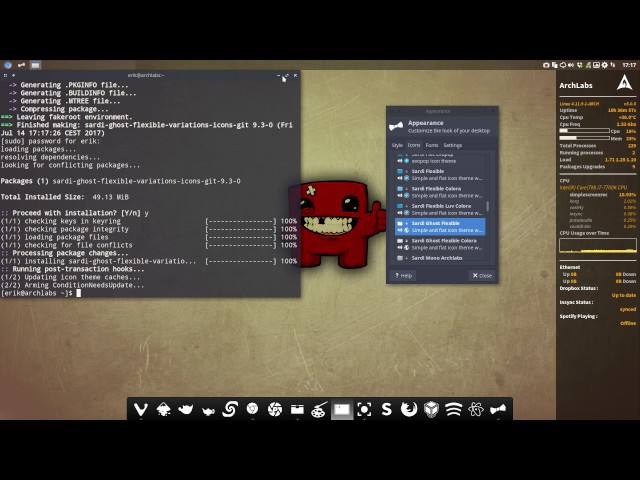Viewport: 640px width, 480px height.
Task: Click the cloud sync tray icon
Action: [563, 65]
